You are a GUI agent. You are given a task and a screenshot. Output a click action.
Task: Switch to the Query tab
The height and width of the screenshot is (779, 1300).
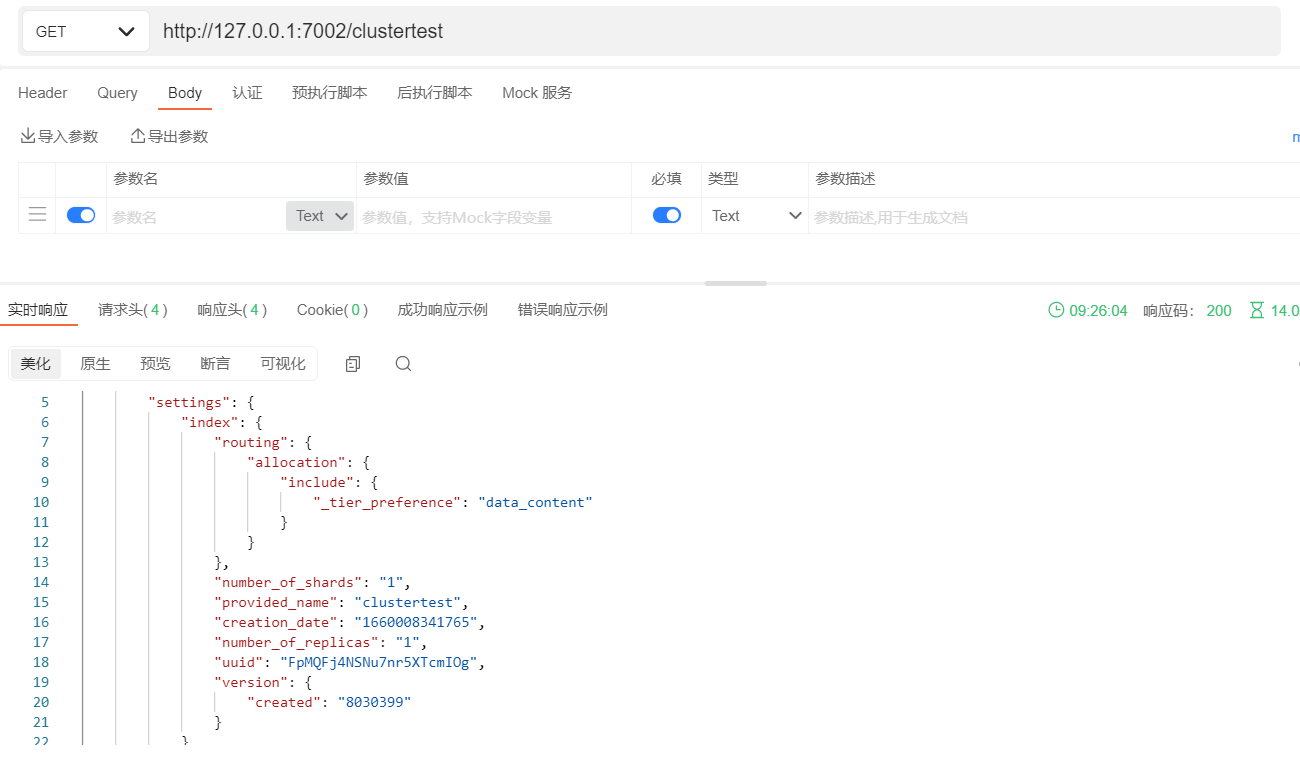pyautogui.click(x=117, y=93)
